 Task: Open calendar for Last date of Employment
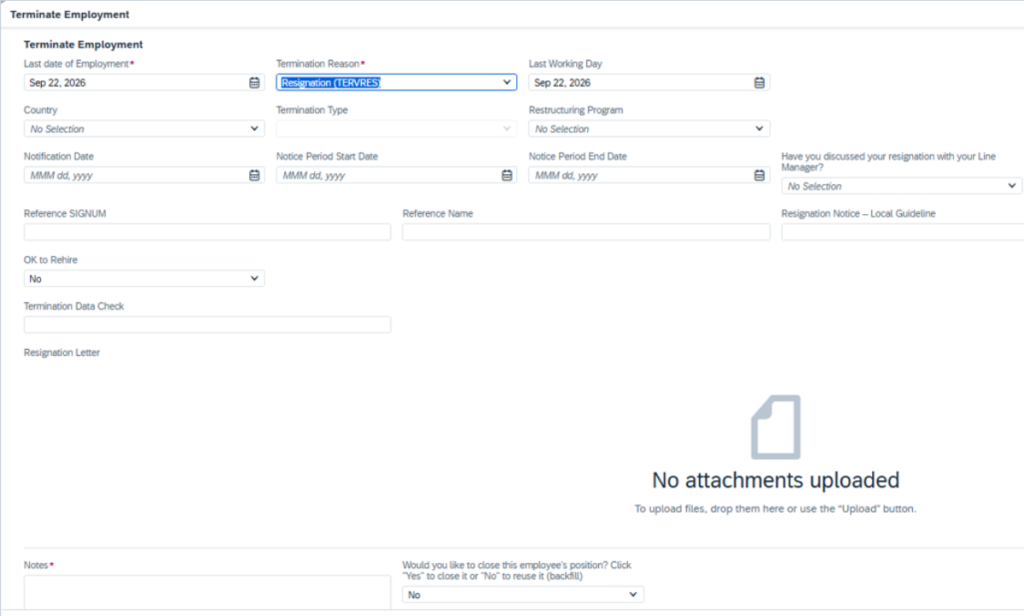pyautogui.click(x=254, y=83)
